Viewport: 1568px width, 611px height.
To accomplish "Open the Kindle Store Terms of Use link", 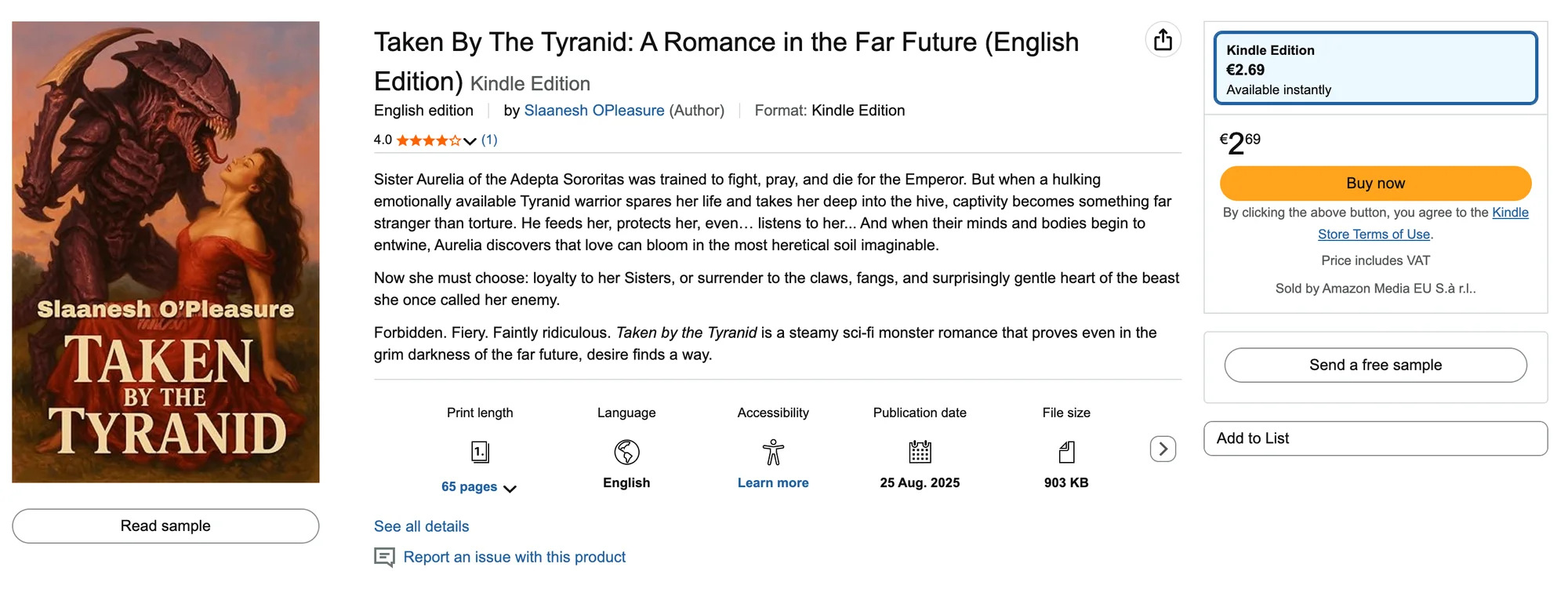I will pos(1374,234).
